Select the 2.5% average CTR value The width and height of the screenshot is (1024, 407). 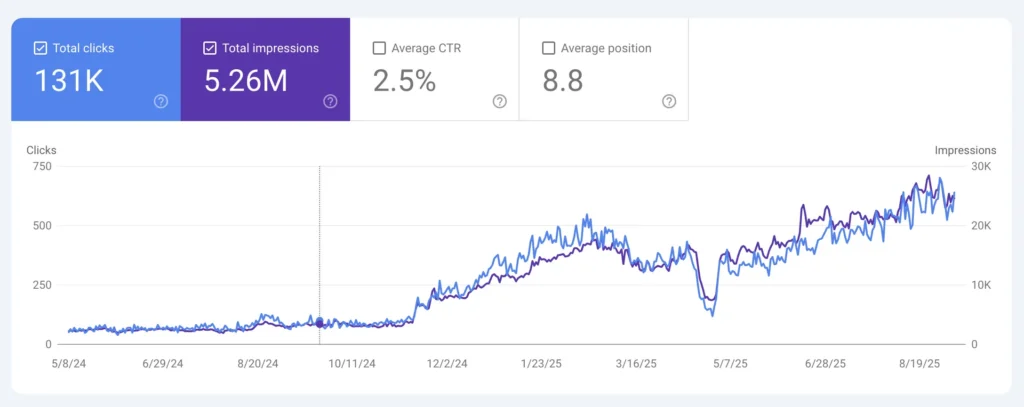point(404,81)
